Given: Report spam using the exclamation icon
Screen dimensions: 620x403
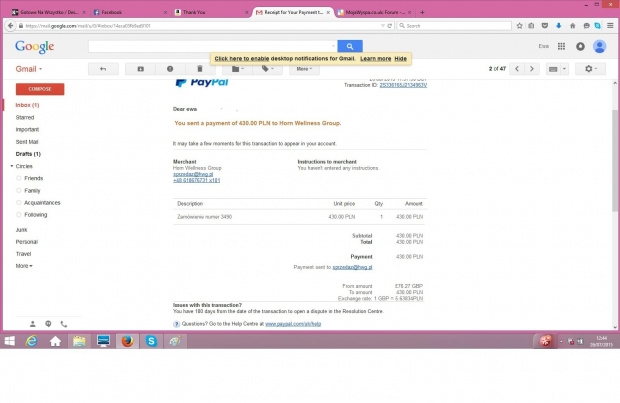Looking at the screenshot, I should pyautogui.click(x=170, y=69).
